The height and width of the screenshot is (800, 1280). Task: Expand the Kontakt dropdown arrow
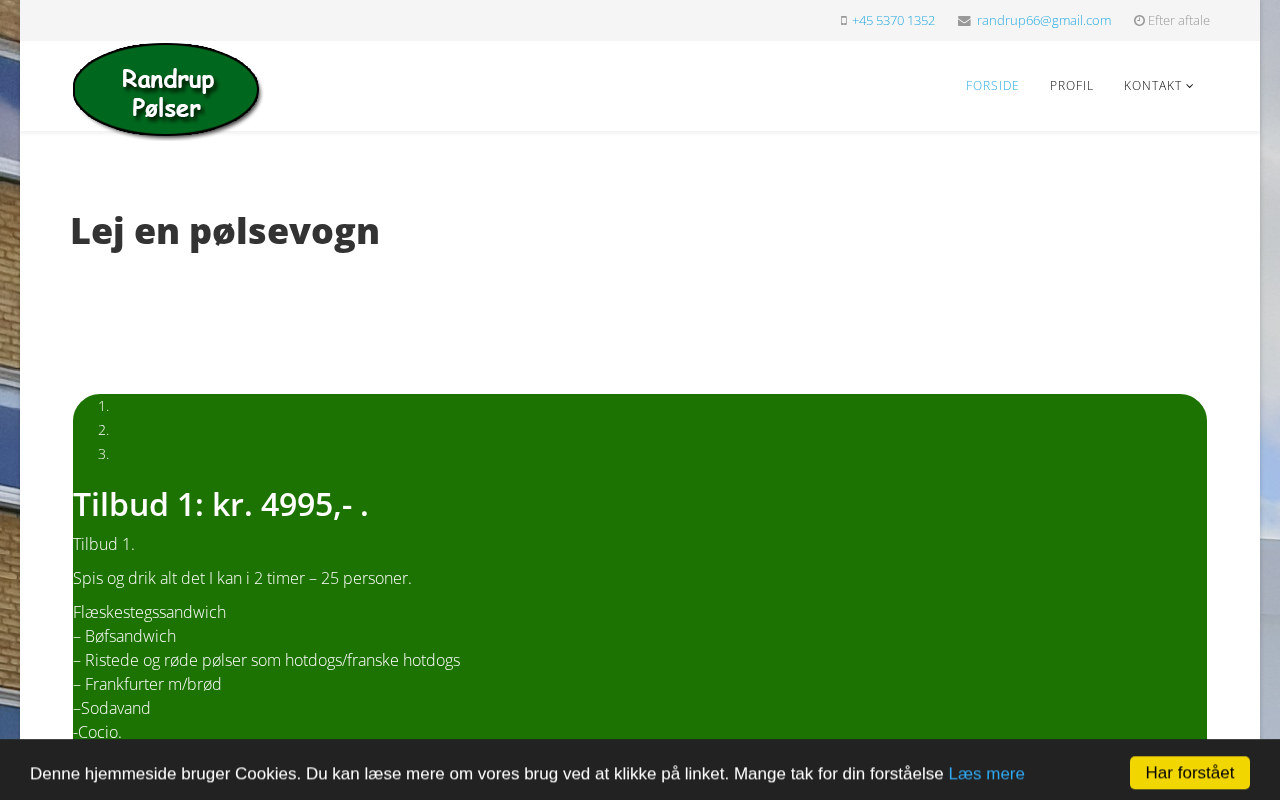1190,86
